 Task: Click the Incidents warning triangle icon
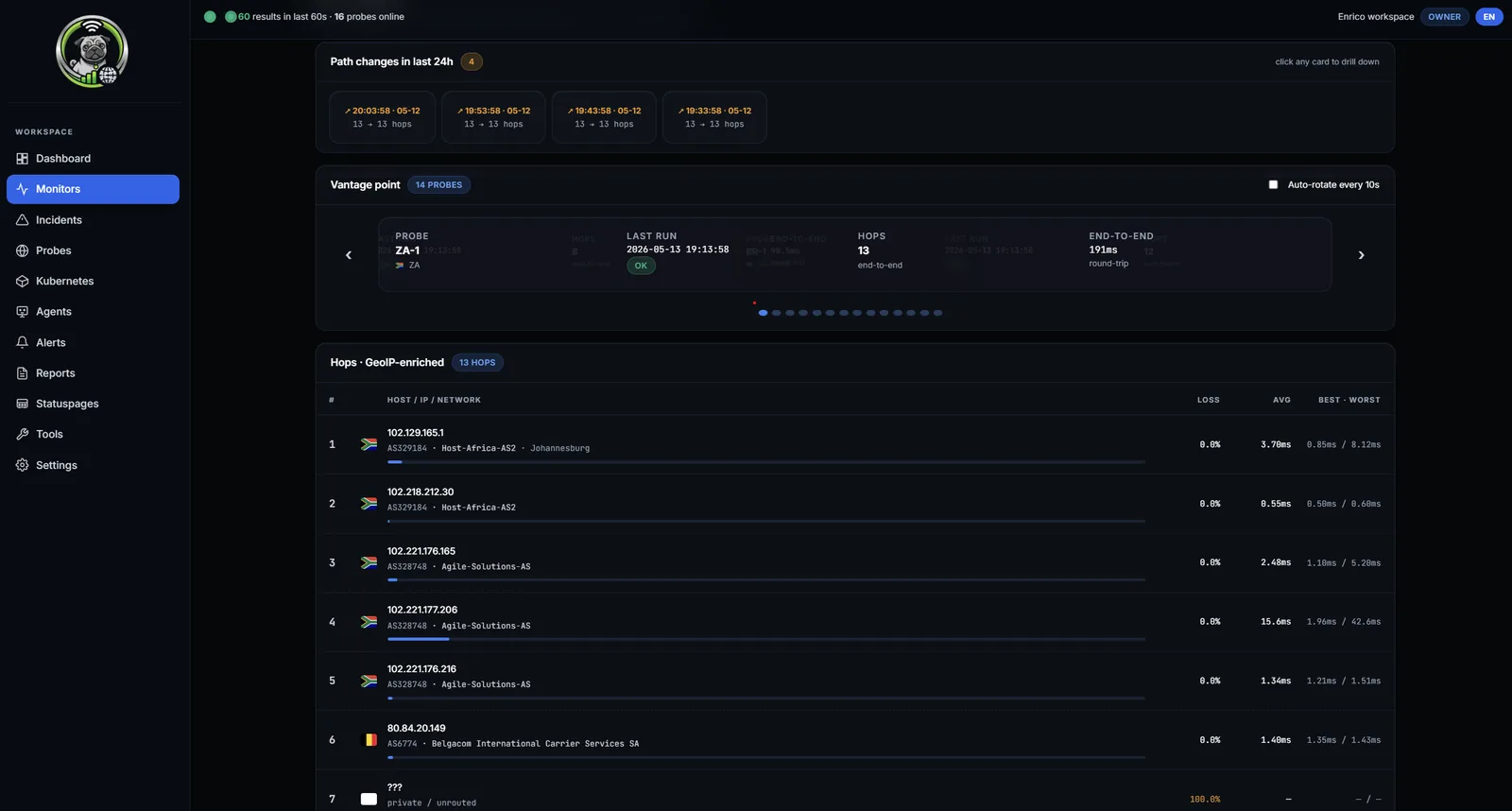(x=22, y=220)
